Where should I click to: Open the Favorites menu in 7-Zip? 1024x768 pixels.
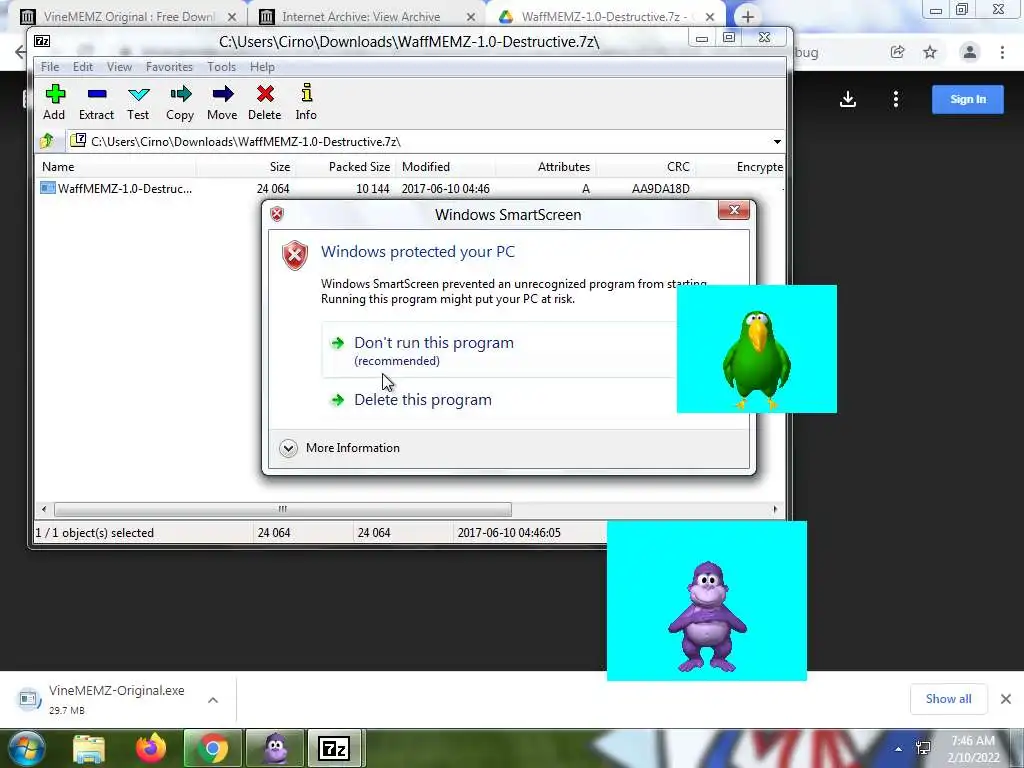coord(169,67)
